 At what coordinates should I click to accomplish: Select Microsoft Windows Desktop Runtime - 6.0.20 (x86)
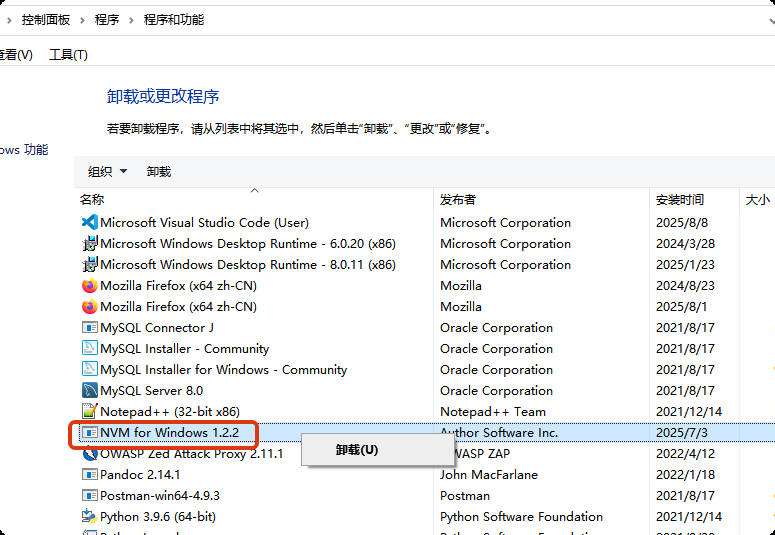click(248, 244)
